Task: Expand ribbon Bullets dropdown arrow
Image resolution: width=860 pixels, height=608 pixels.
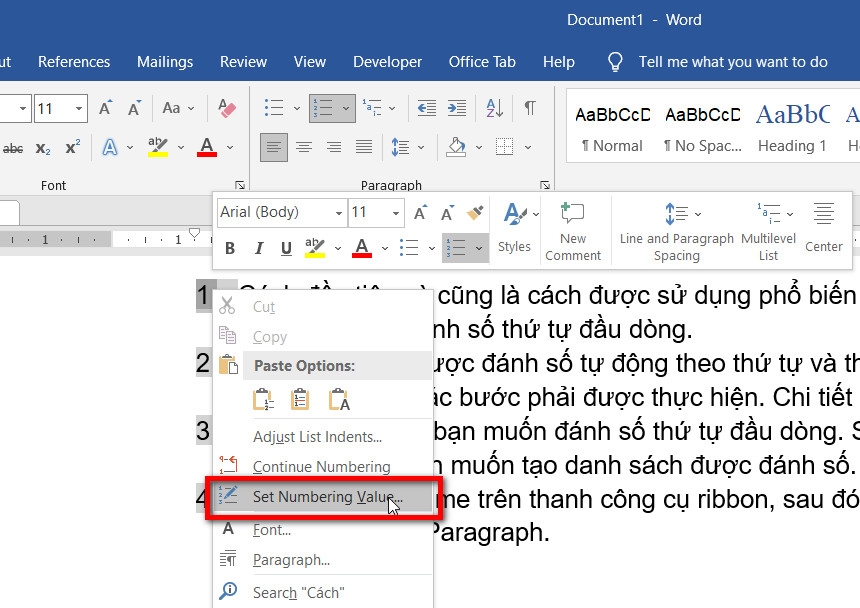Action: 297,108
